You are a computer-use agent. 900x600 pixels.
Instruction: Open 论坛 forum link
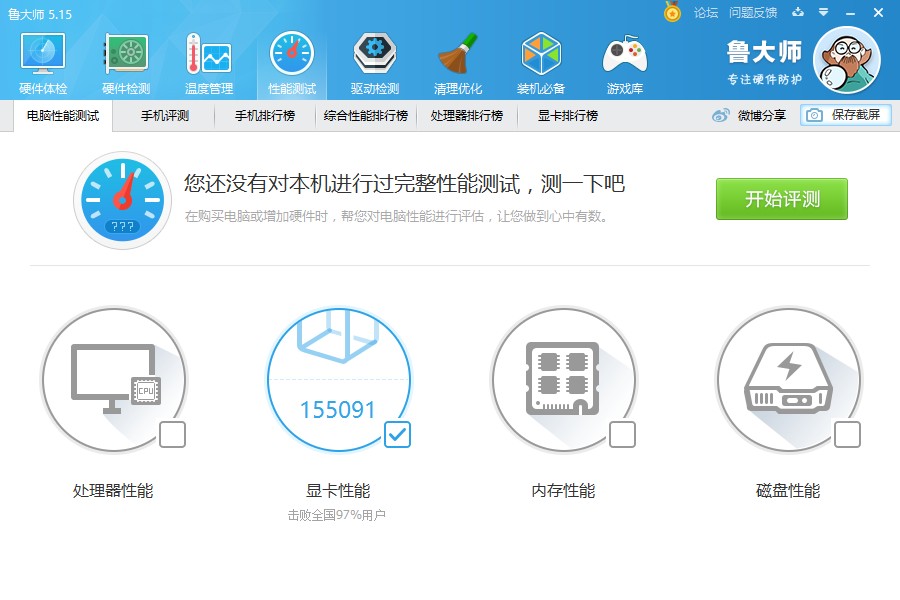coord(706,13)
